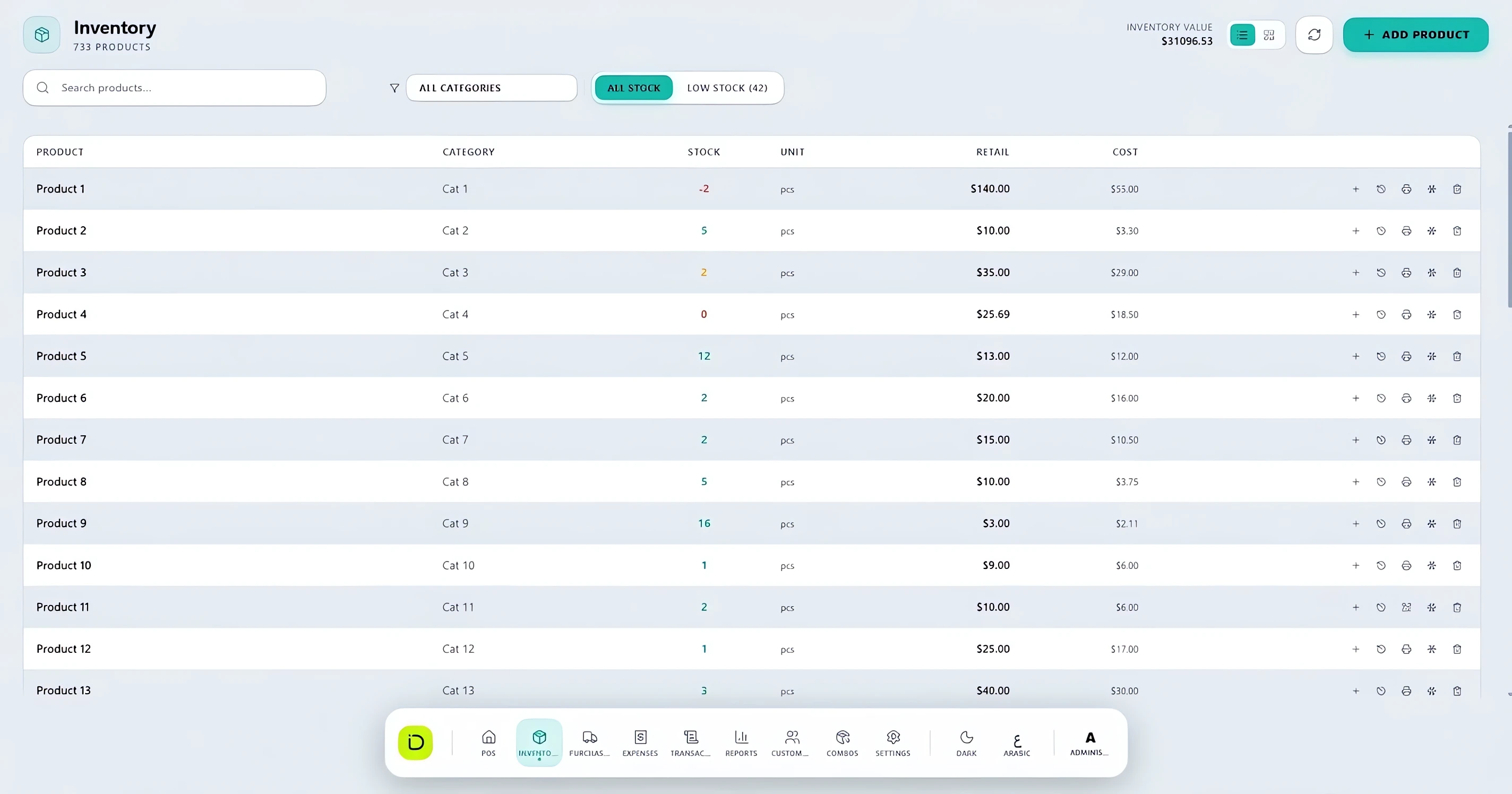
Task: Click the Stock column header
Action: (704, 152)
